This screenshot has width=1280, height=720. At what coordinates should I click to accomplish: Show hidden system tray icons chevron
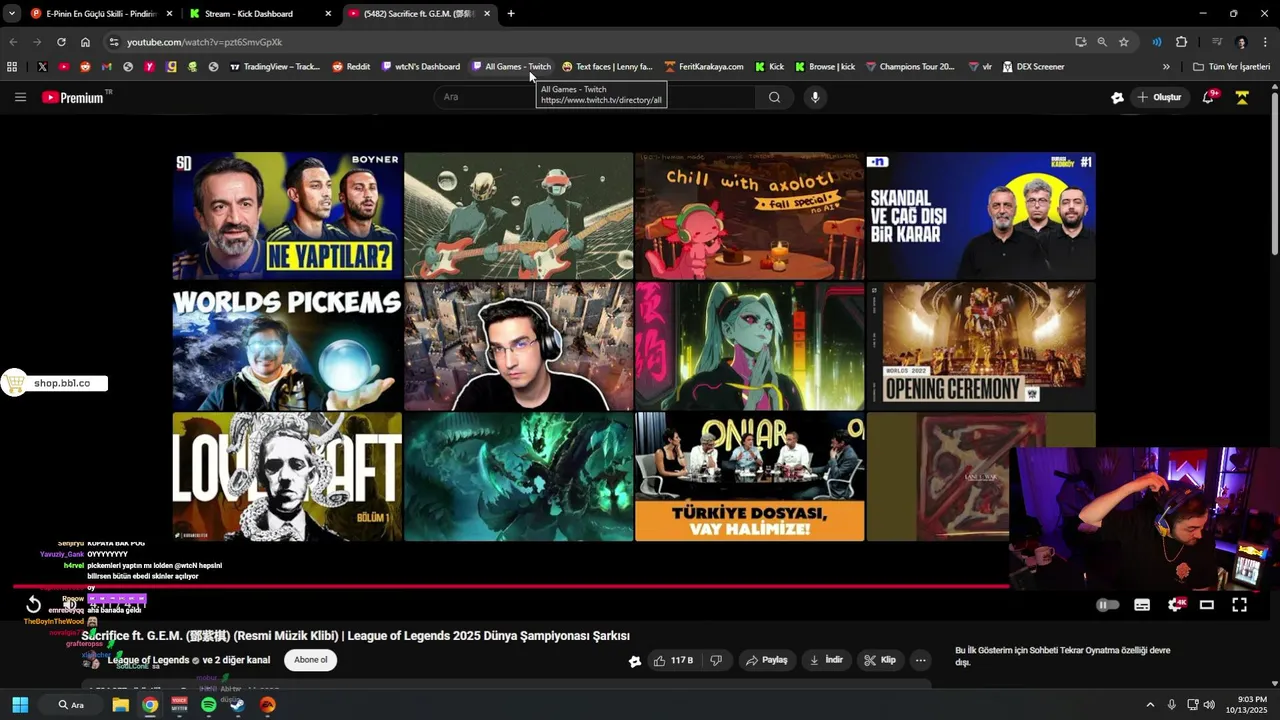(x=1150, y=705)
